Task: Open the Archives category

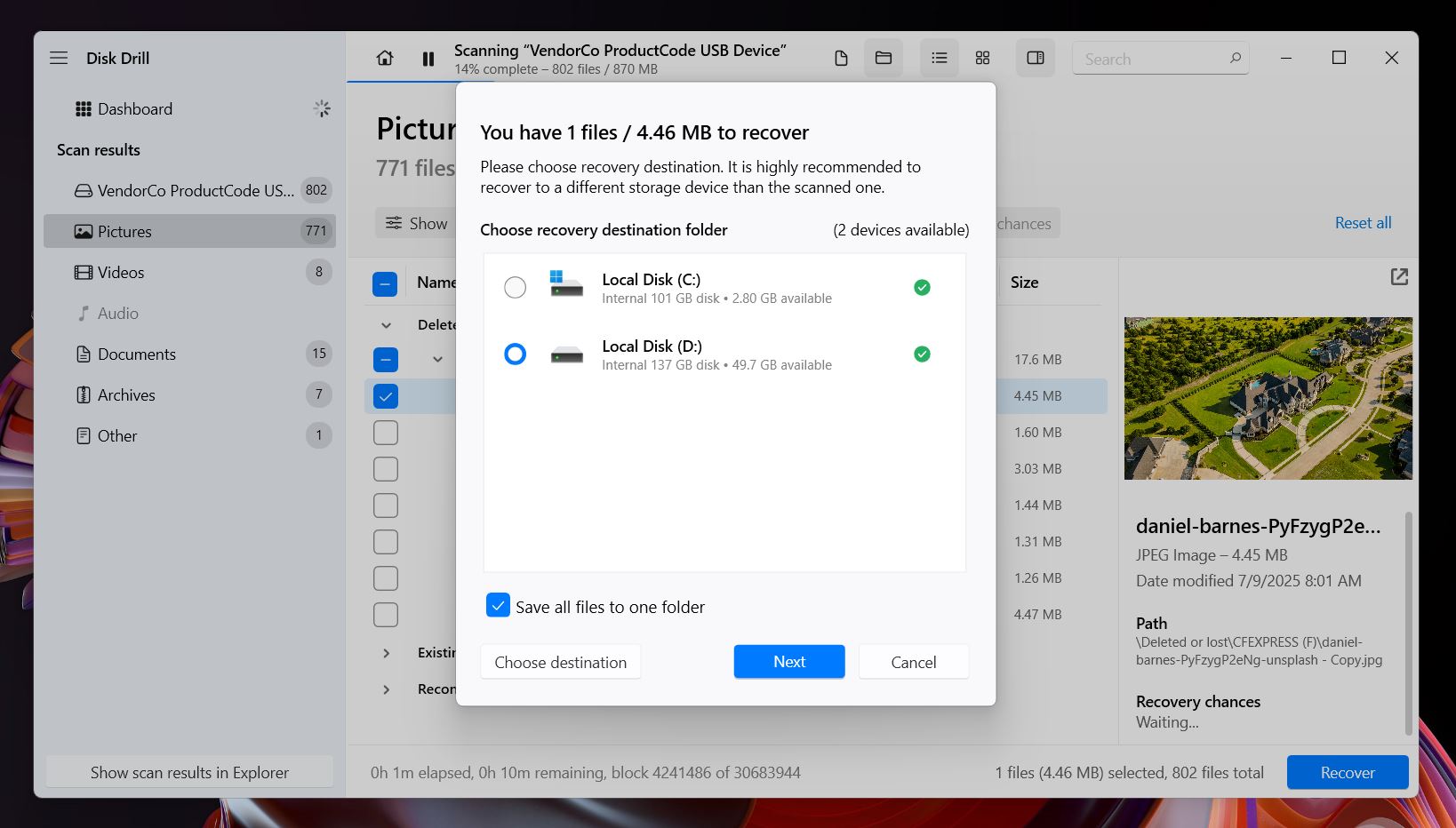Action: pos(189,394)
